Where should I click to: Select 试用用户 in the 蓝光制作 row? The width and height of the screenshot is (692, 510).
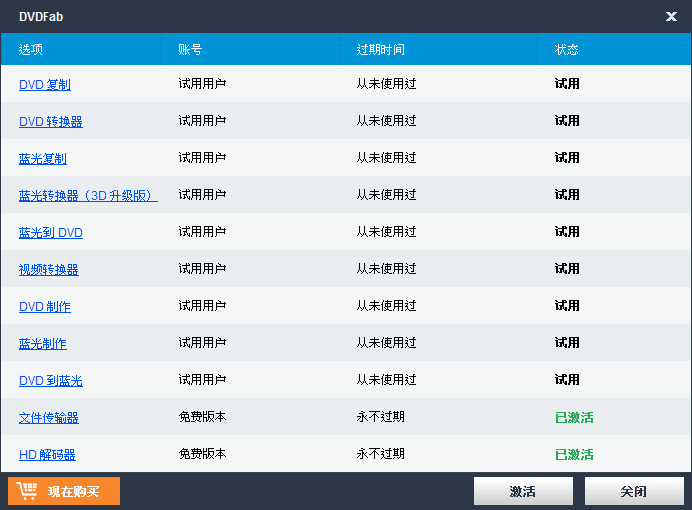coord(202,343)
